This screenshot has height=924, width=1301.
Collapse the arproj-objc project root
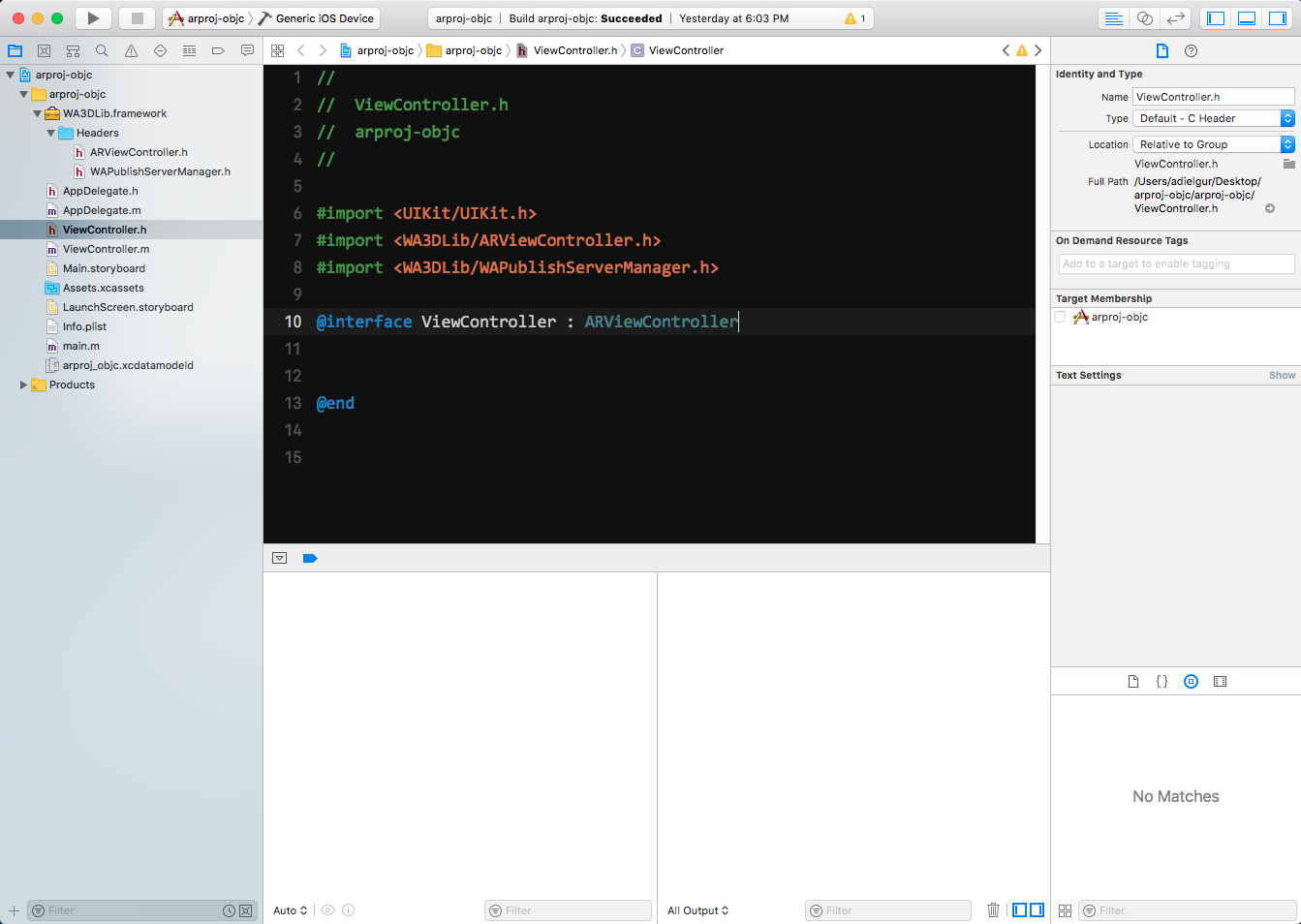[11, 75]
